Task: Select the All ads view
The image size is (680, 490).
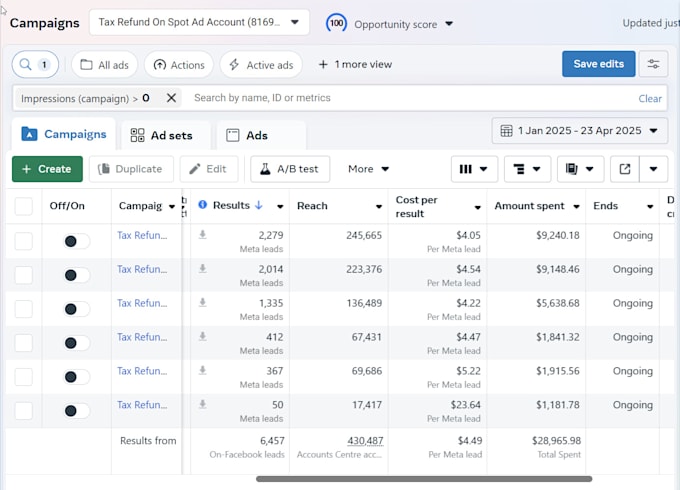Action: [x=105, y=65]
